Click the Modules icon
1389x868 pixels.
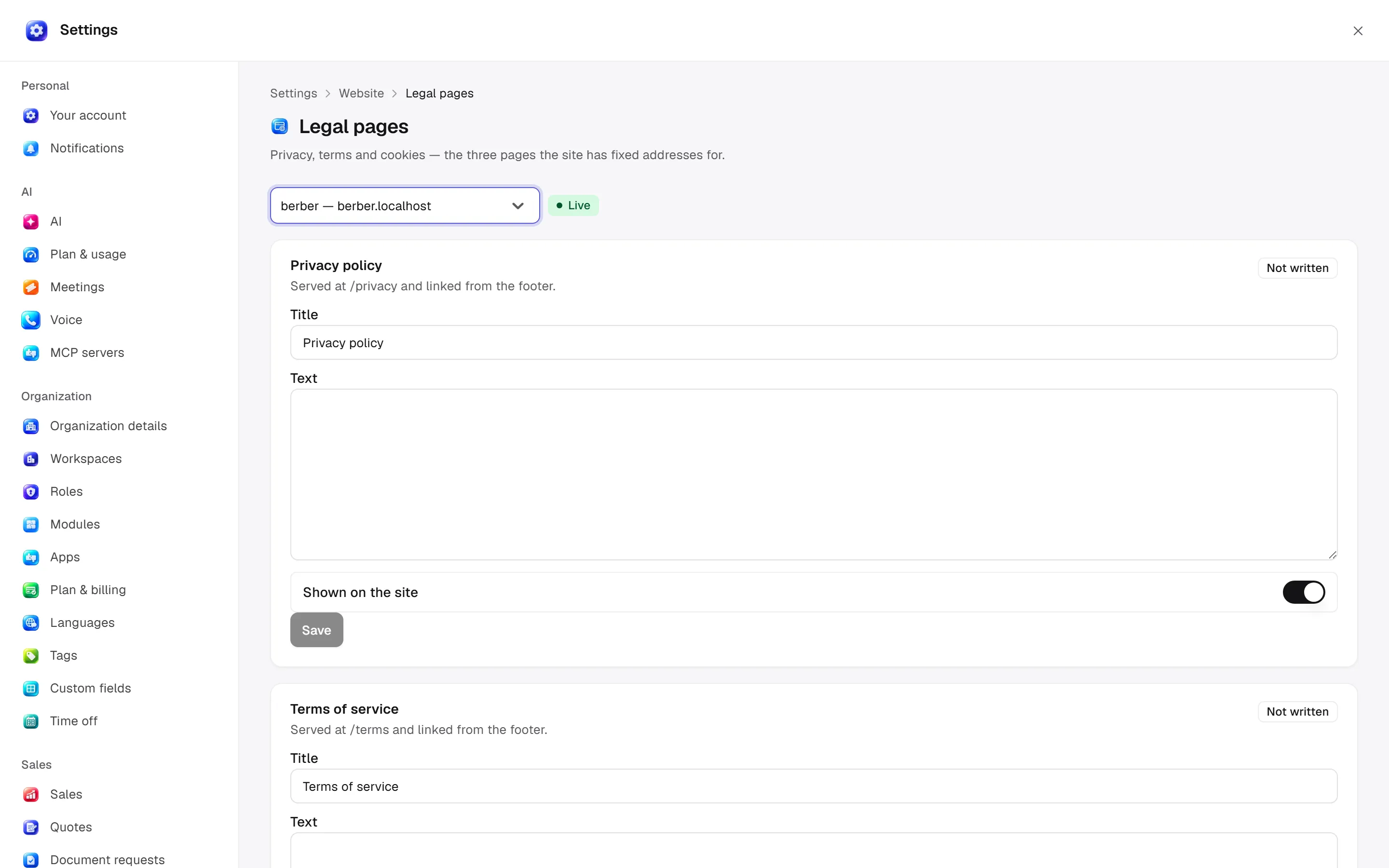tap(31, 524)
